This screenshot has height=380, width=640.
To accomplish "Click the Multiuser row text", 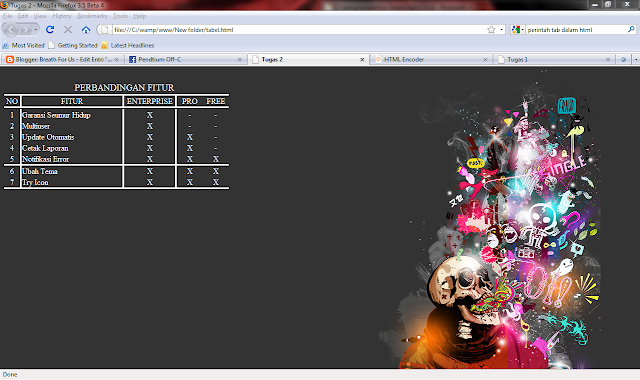I will [x=36, y=126].
